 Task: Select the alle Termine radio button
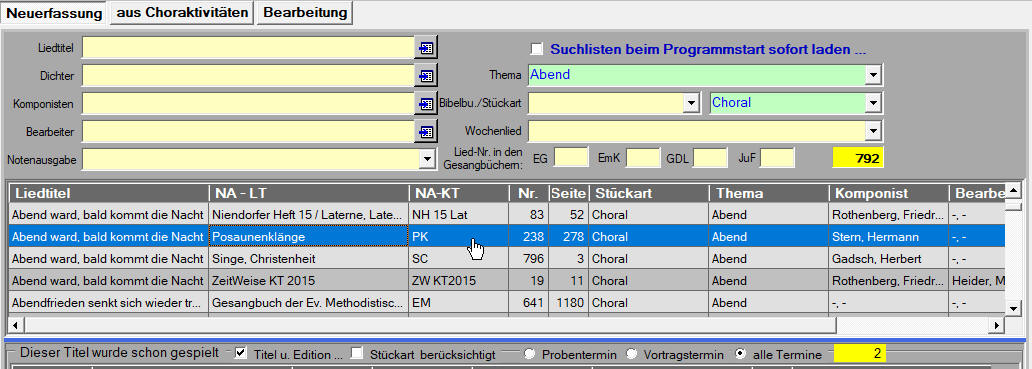pos(740,354)
